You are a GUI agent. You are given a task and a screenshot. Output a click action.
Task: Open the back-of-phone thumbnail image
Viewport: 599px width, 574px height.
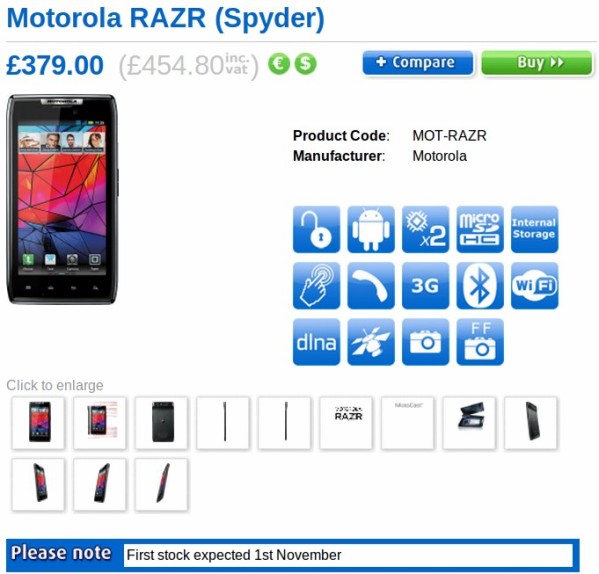click(162, 423)
